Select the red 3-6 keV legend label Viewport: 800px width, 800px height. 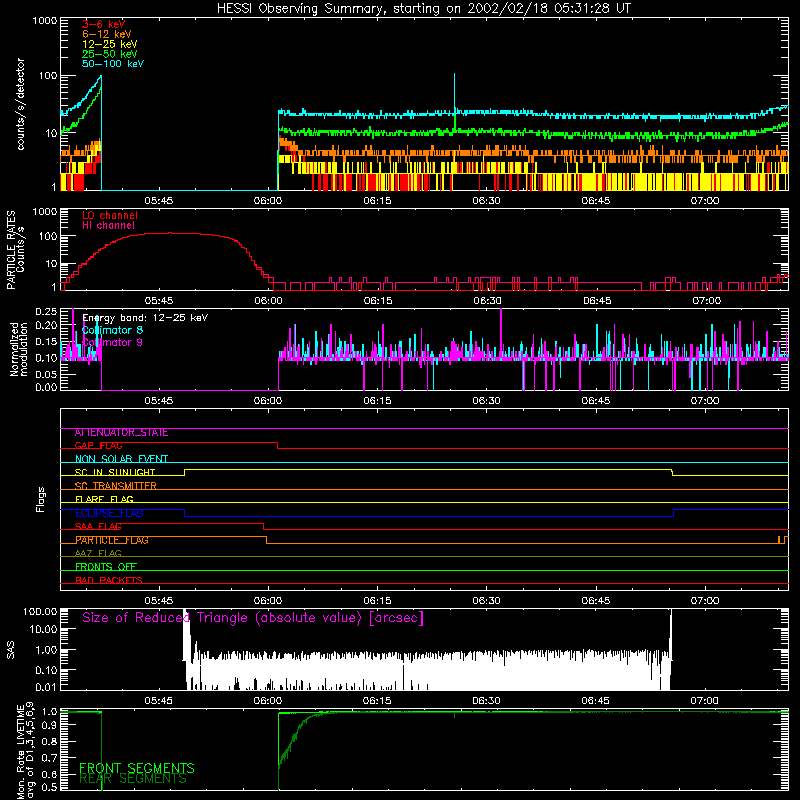(103, 24)
